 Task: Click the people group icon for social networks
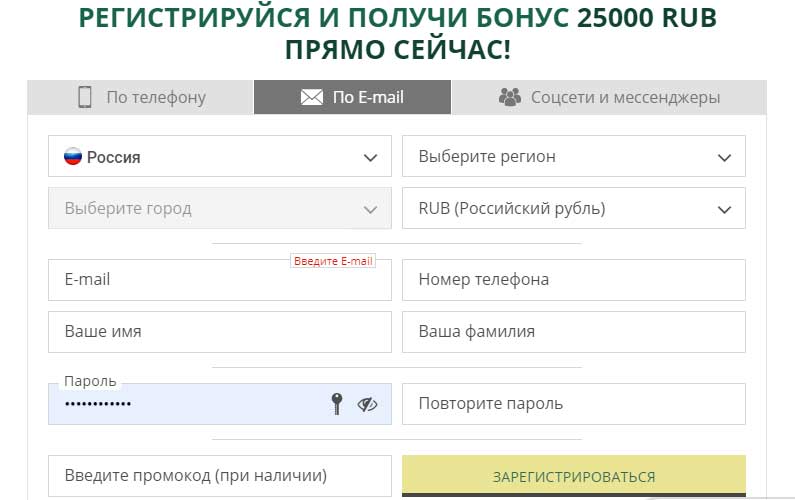[x=510, y=97]
